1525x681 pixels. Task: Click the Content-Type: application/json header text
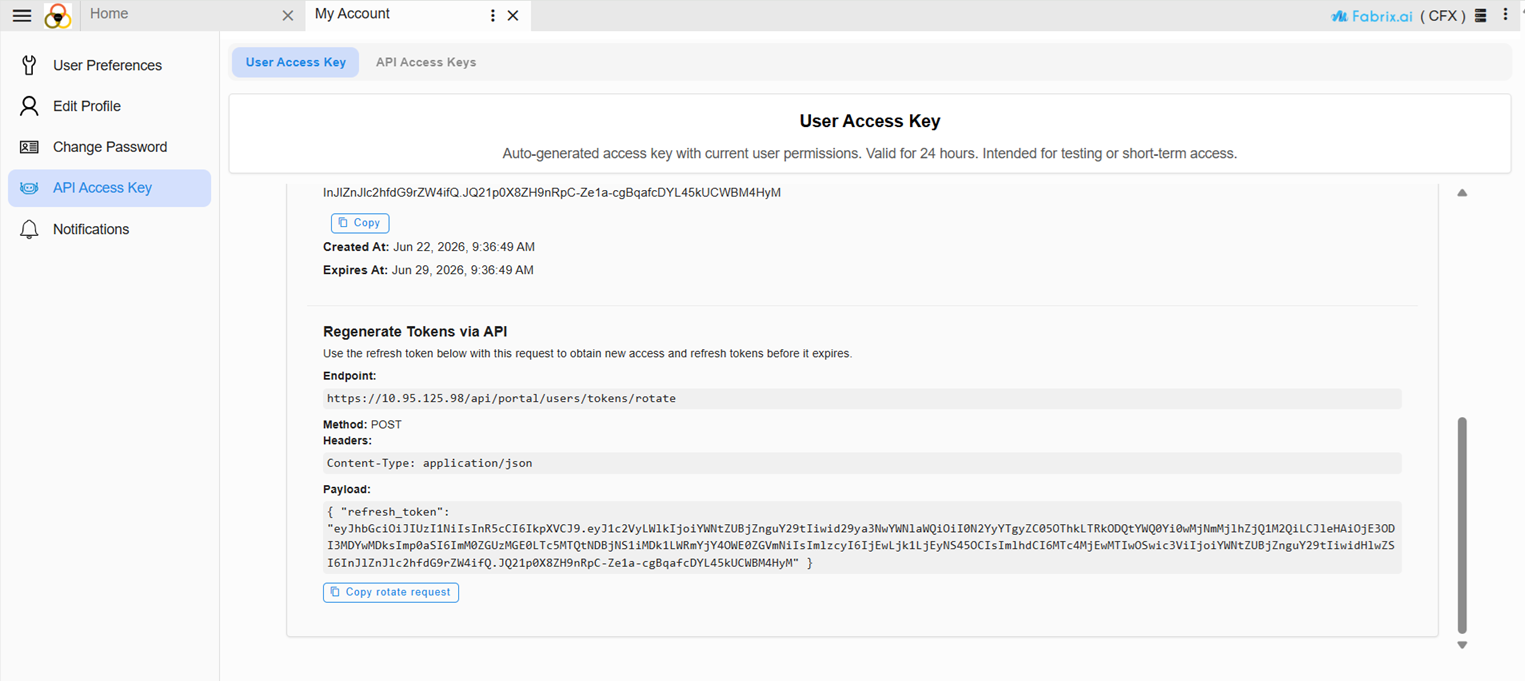(x=429, y=463)
